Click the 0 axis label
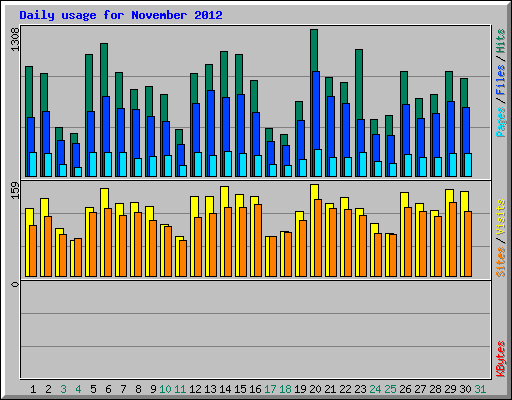The image size is (512, 400). point(15,284)
